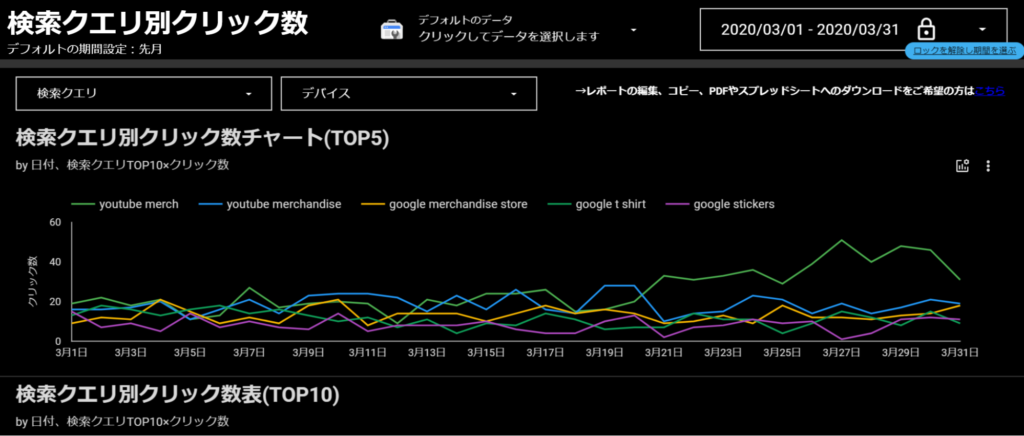Open the デバイス filter dropdown
Image resolution: width=1024 pixels, height=436 pixels.
click(409, 93)
